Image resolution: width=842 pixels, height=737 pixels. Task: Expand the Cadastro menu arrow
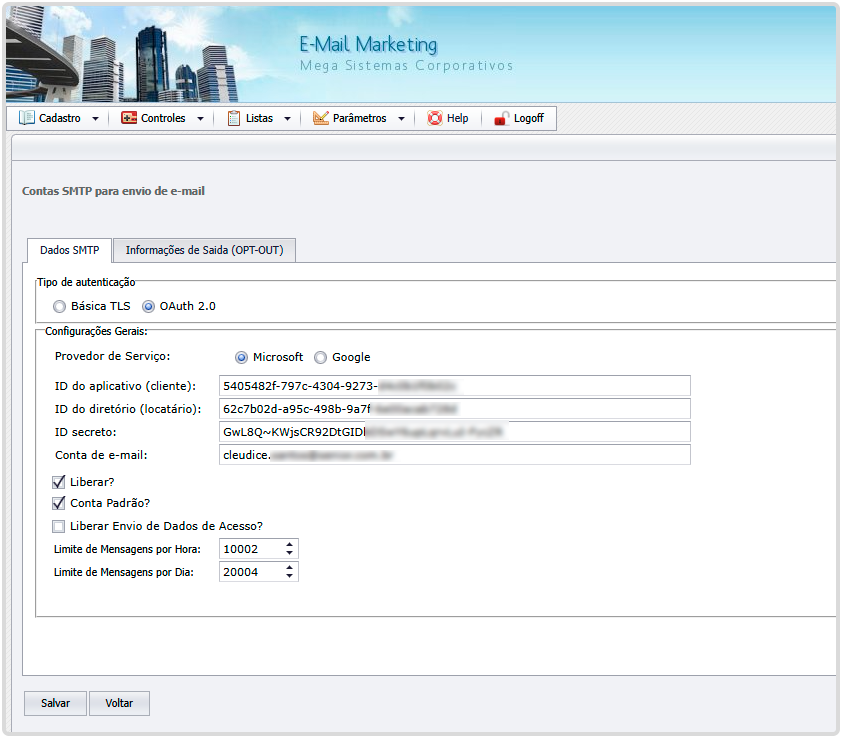pos(96,119)
